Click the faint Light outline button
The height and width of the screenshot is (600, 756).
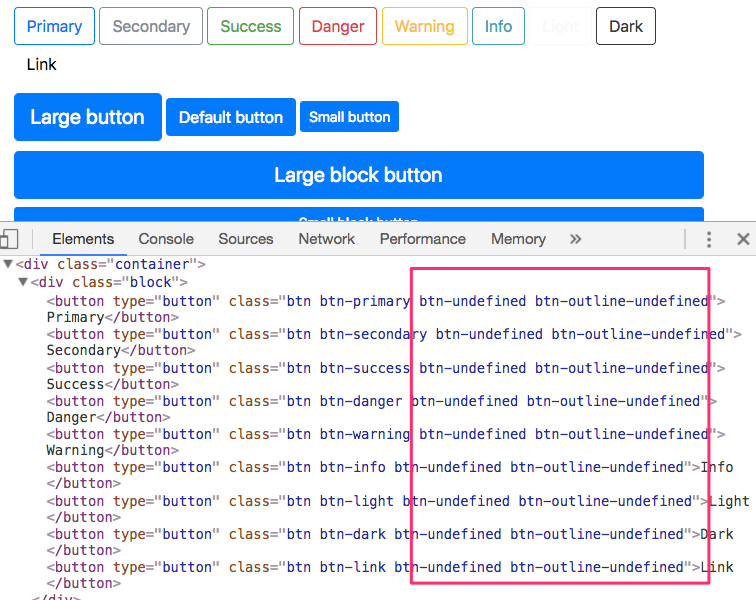pos(560,26)
